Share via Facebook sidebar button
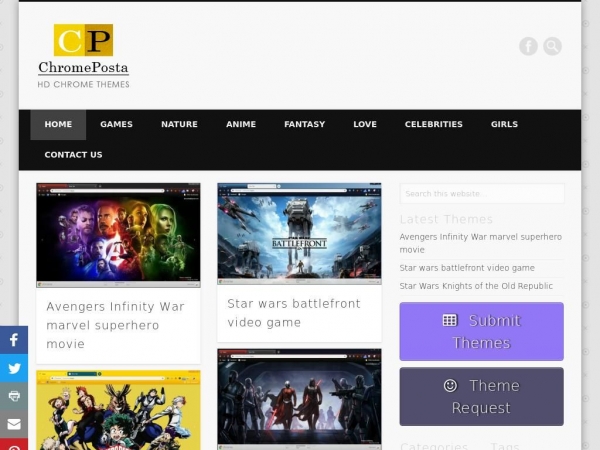 point(14,340)
